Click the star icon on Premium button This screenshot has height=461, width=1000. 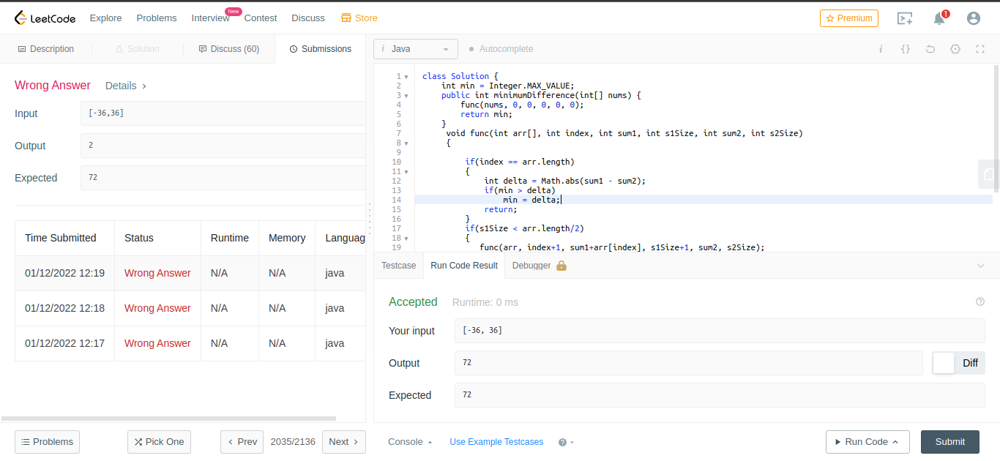[x=830, y=18]
